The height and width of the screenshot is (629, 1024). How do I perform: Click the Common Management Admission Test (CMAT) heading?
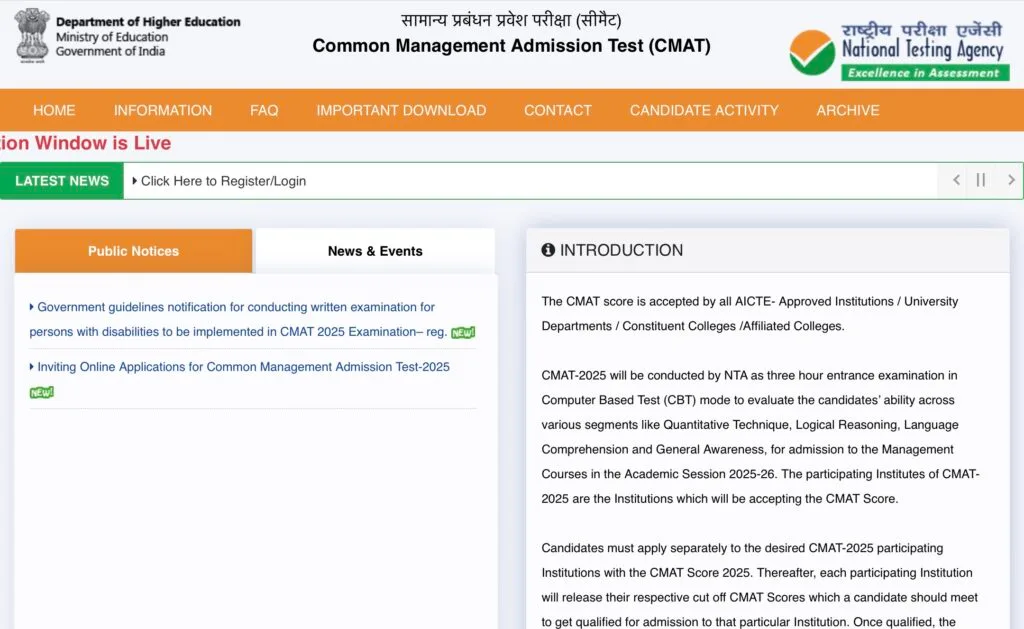pos(511,46)
